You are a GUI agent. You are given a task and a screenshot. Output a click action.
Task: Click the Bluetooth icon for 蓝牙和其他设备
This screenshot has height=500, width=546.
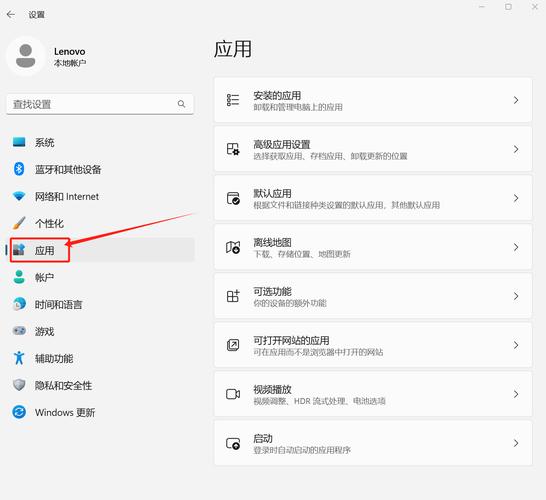[19, 169]
